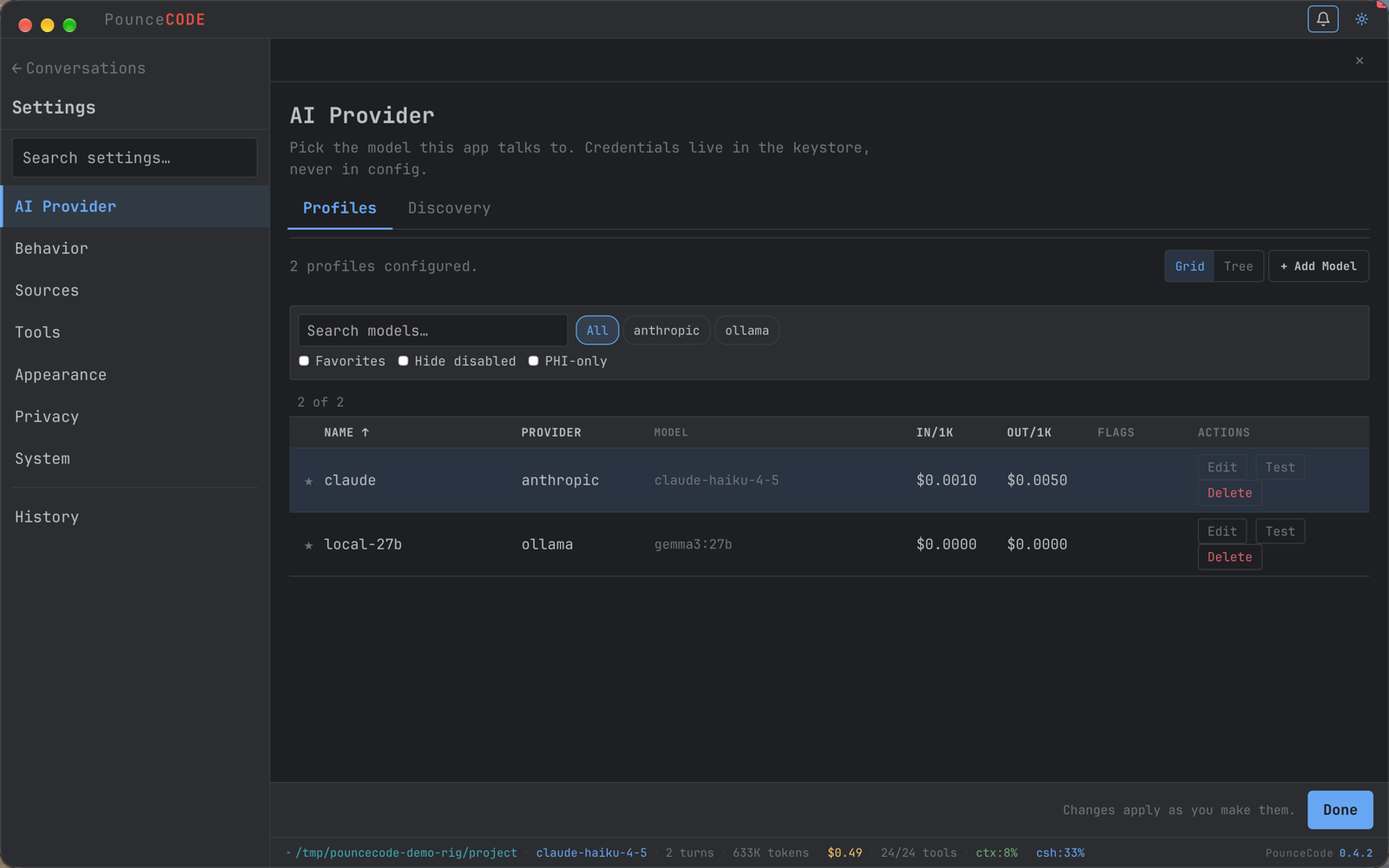Viewport: 1389px width, 868px height.
Task: Favorite the local-27b profile star
Action: point(308,545)
